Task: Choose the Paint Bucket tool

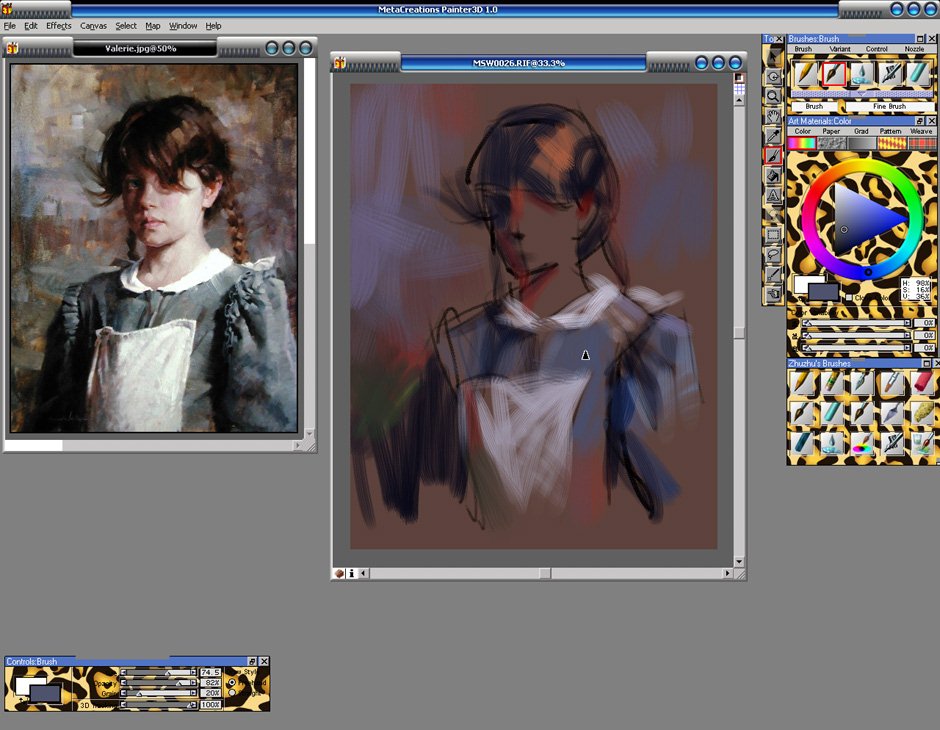Action: pos(773,175)
